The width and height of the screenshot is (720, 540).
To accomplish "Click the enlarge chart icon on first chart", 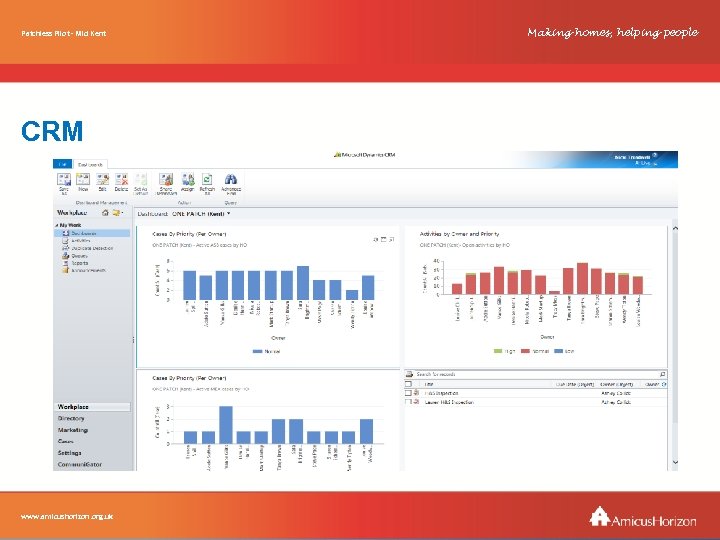I will [x=392, y=239].
